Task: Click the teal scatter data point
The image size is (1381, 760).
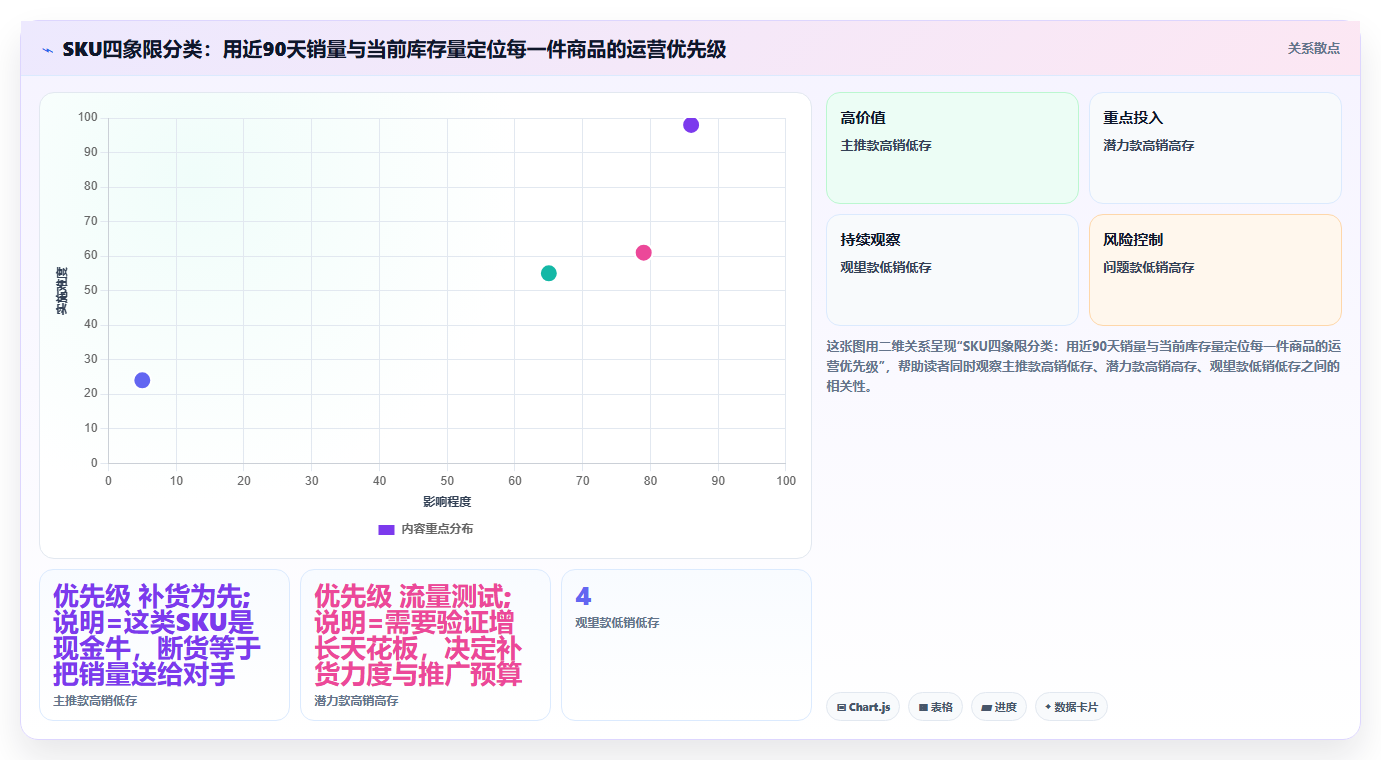Action: (x=549, y=273)
